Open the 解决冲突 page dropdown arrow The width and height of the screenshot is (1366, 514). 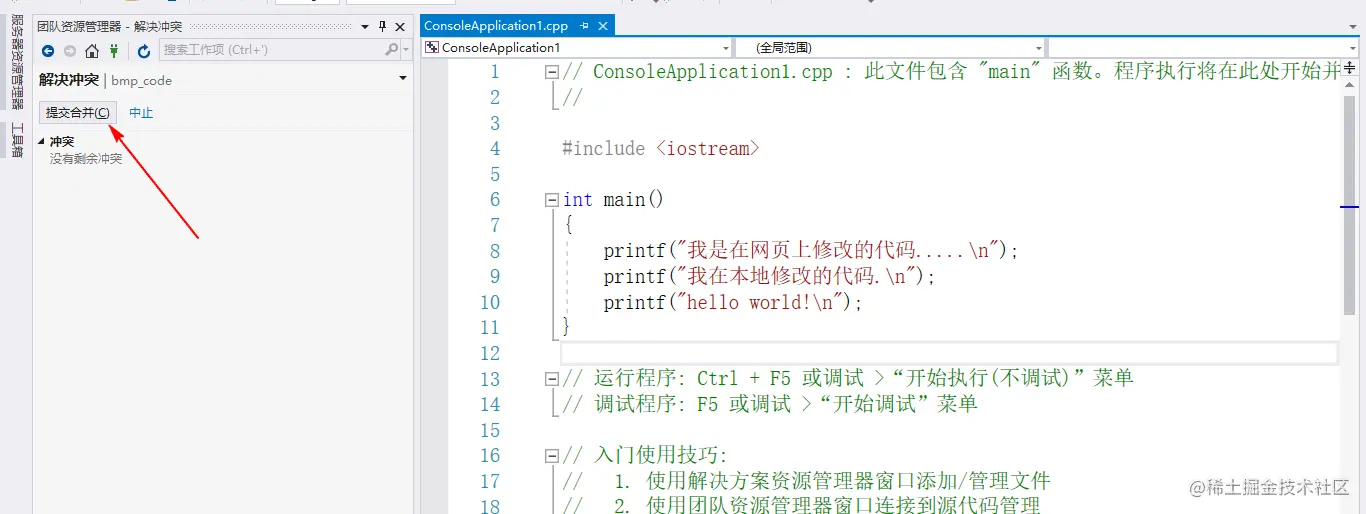pyautogui.click(x=403, y=79)
